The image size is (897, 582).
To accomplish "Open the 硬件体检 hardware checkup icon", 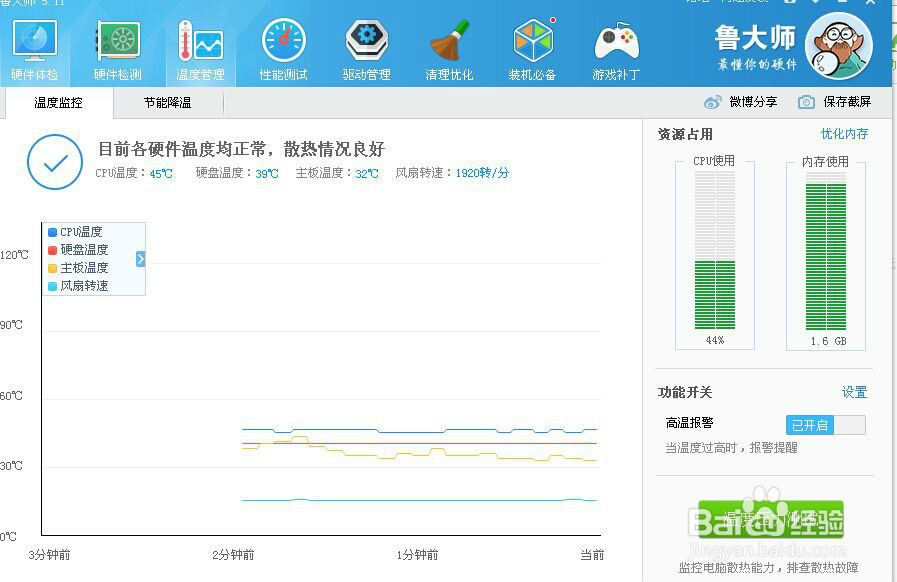I will click(34, 50).
